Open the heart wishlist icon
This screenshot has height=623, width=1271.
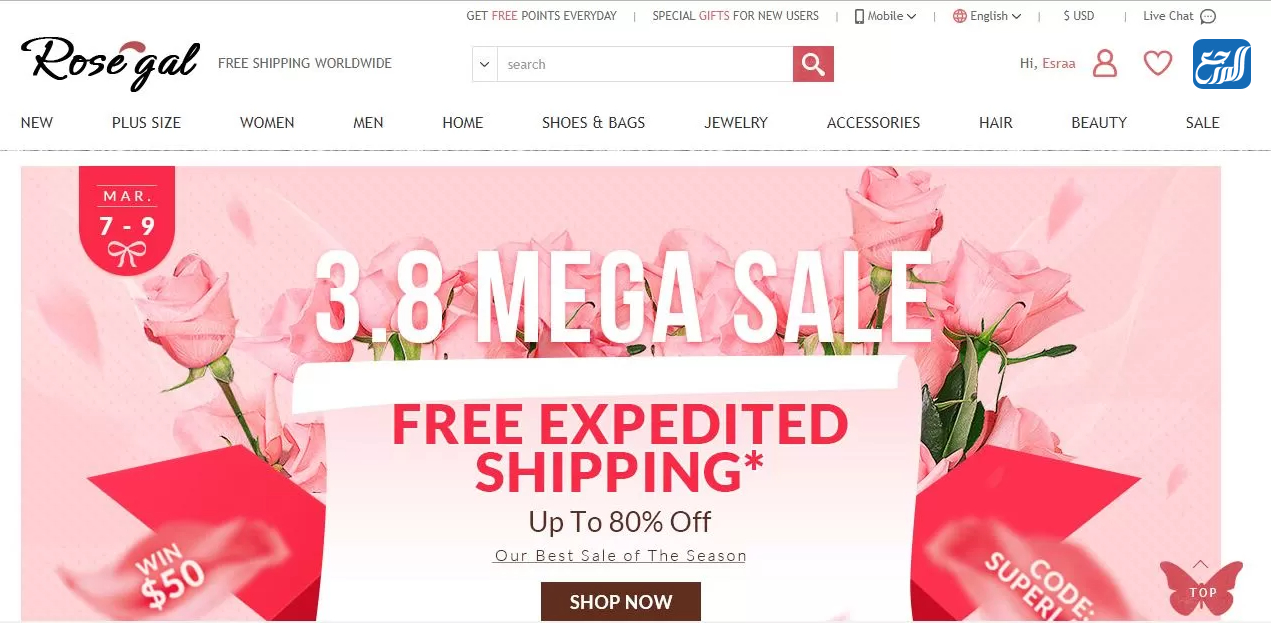[x=1158, y=64]
